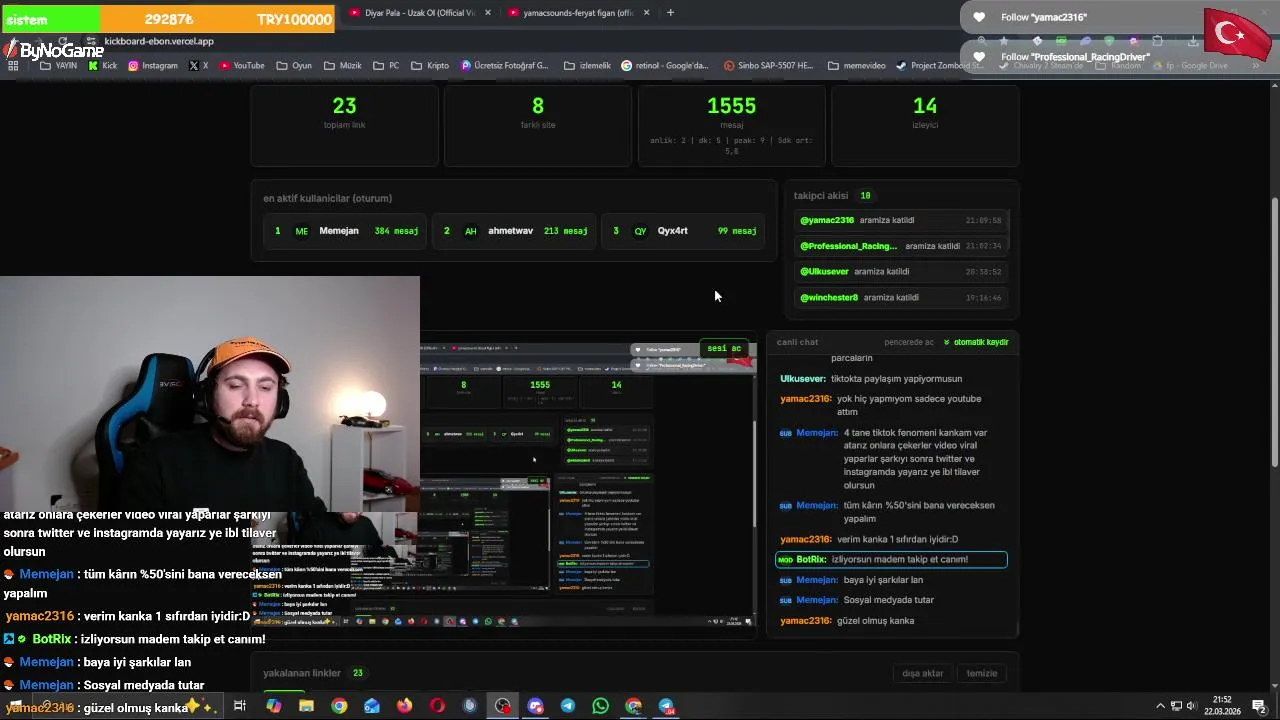Open Opera from the taskbar

pos(437,706)
